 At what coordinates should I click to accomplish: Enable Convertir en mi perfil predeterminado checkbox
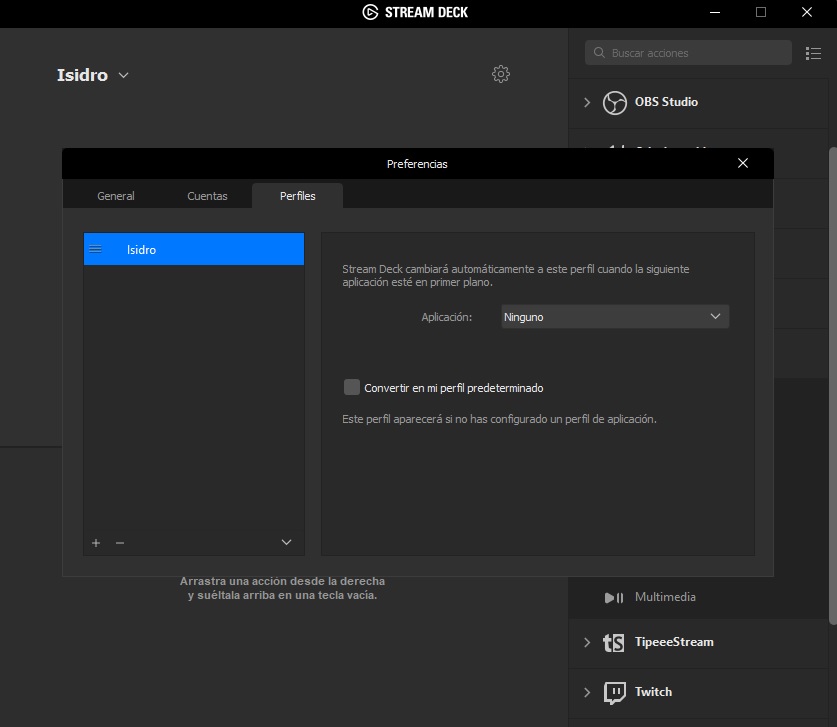(x=352, y=387)
